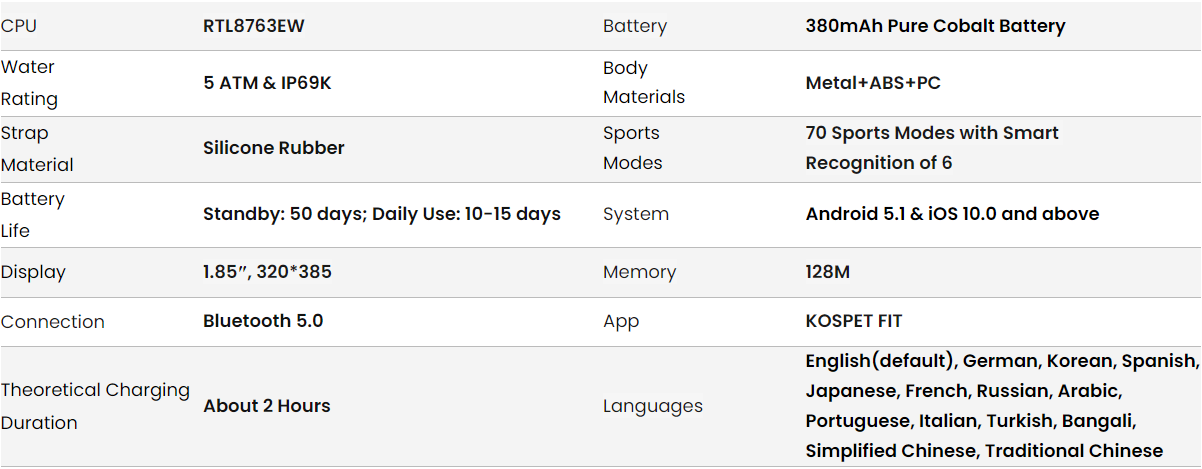Click the Battery Life label

tap(32, 214)
